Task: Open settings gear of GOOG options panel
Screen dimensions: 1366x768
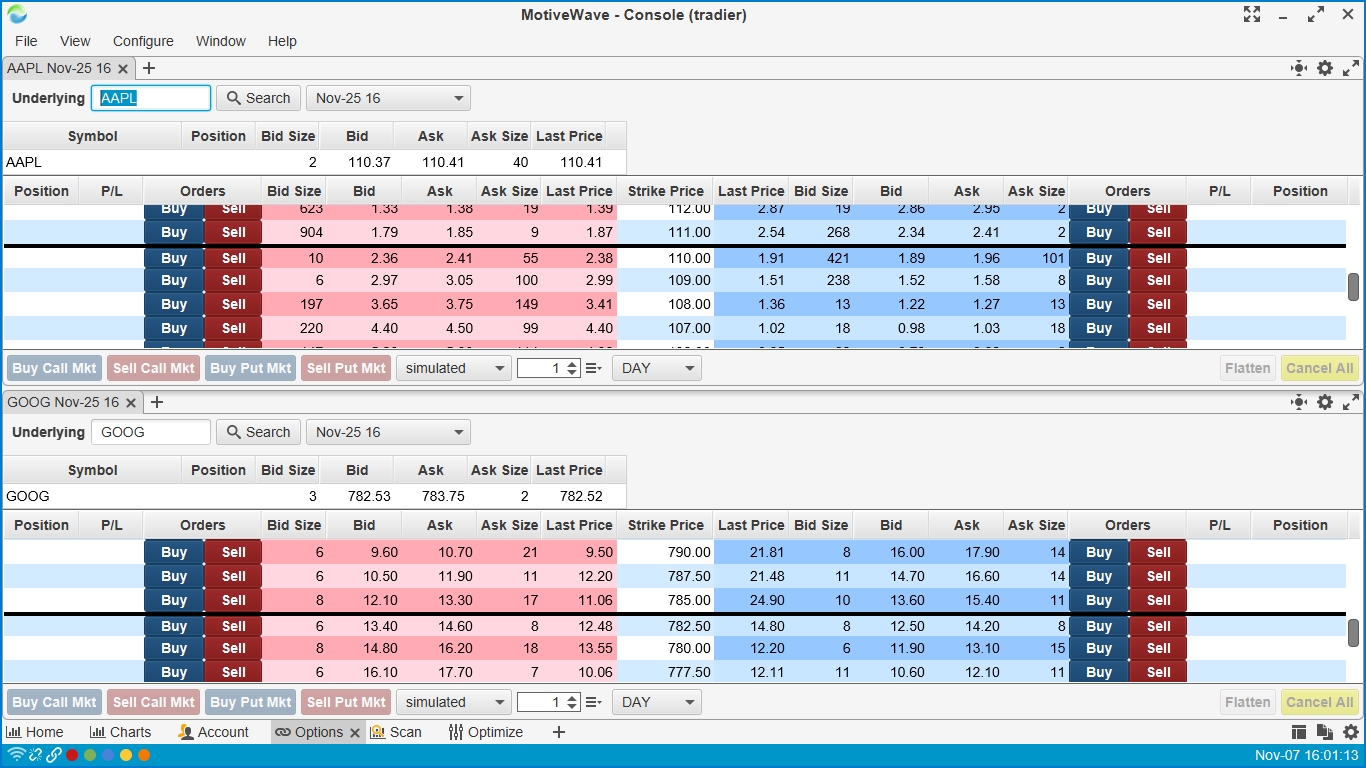Action: point(1325,402)
